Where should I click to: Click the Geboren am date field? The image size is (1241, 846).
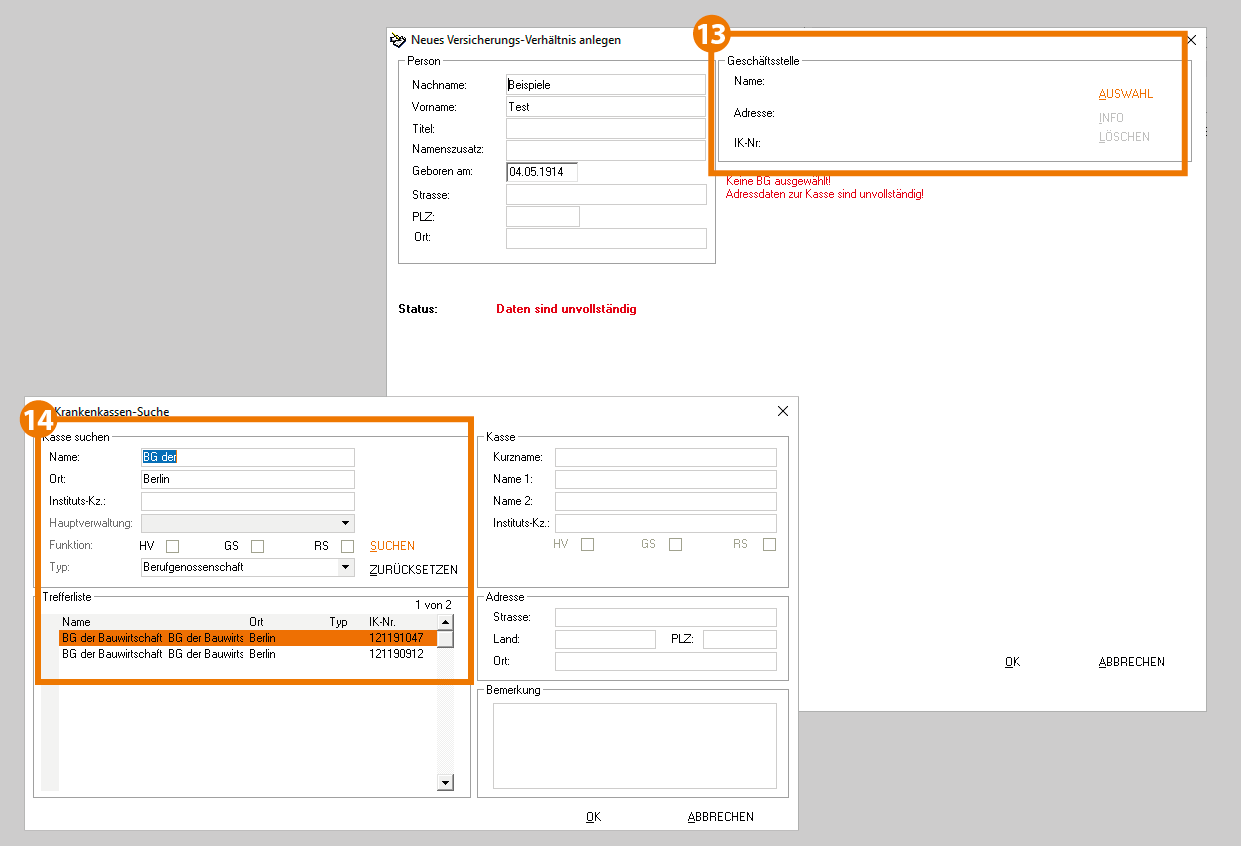click(541, 172)
